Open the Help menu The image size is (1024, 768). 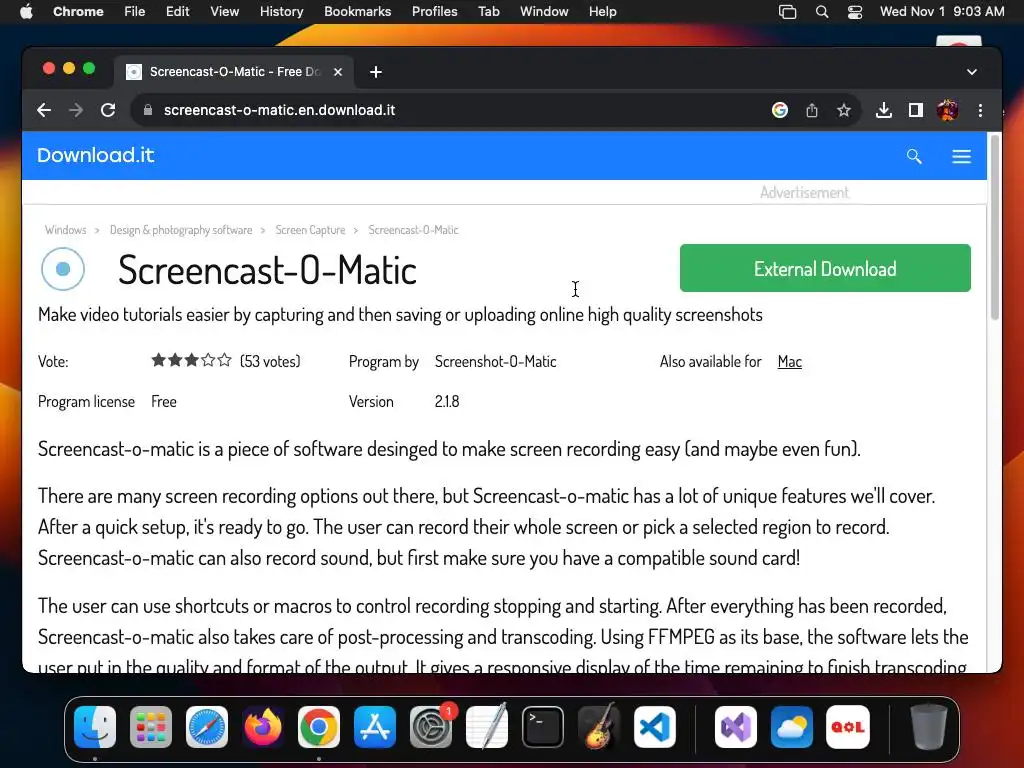click(x=602, y=12)
